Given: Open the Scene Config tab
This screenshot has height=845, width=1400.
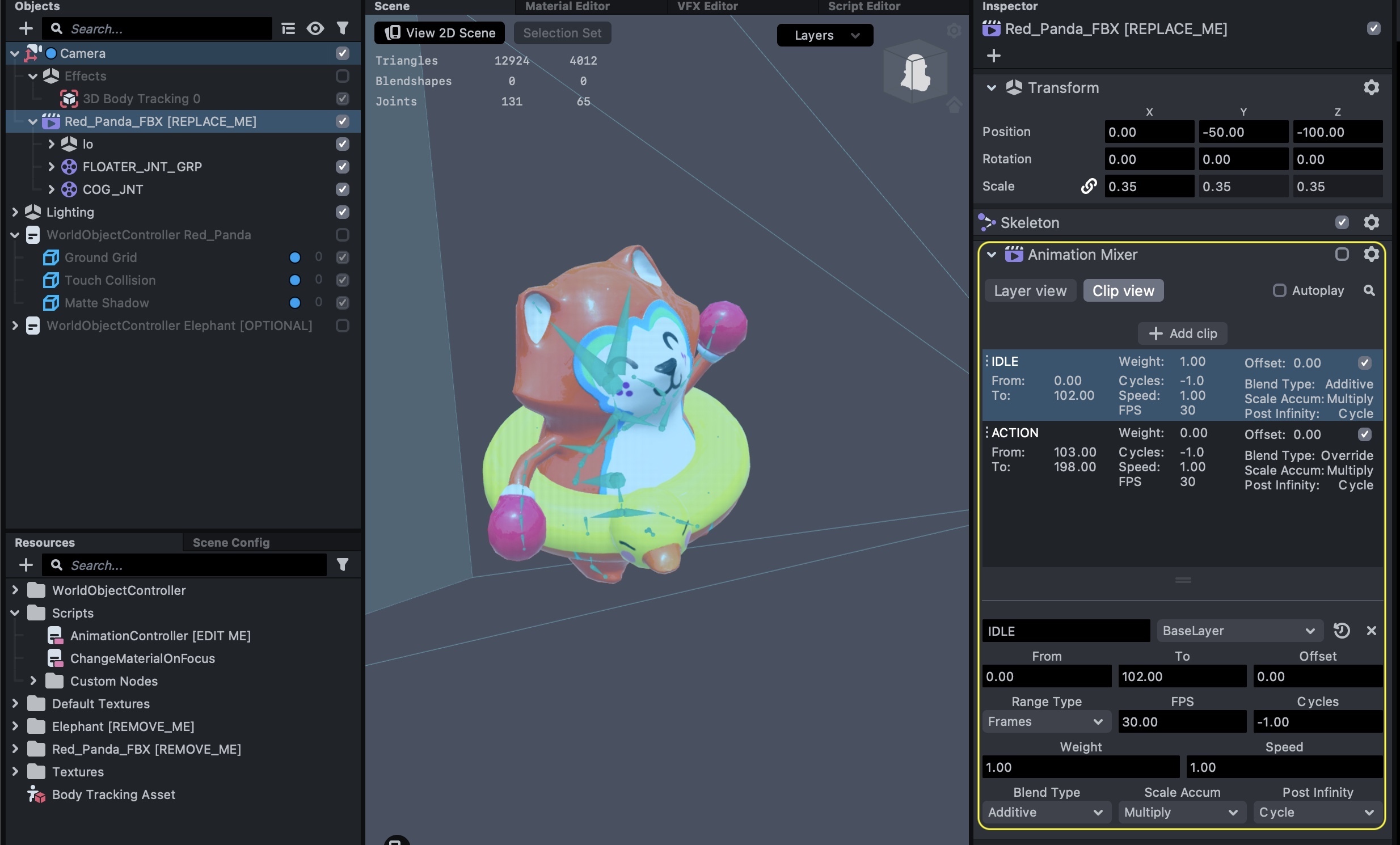Looking at the screenshot, I should (231, 542).
